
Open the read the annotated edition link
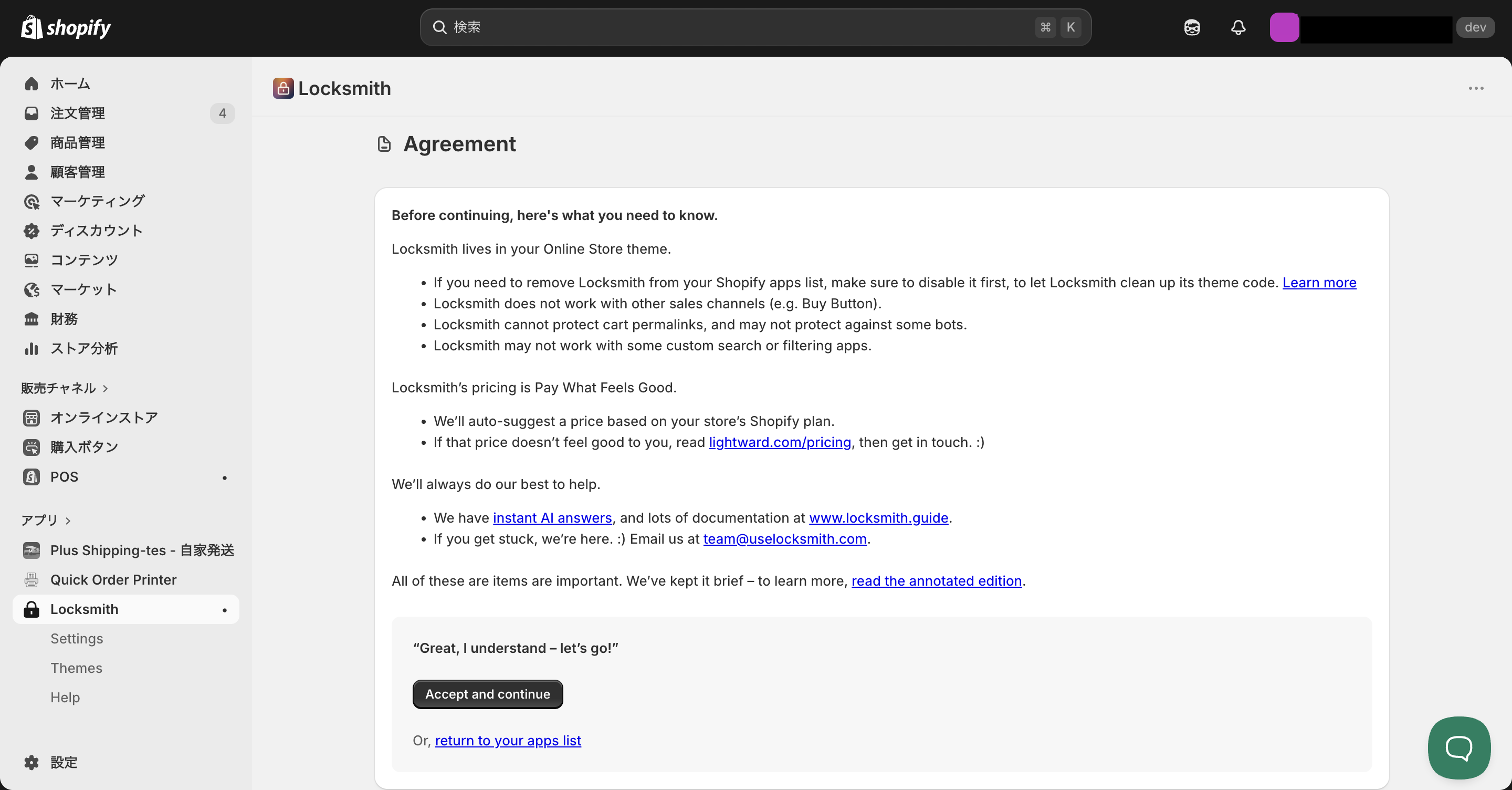tap(937, 581)
